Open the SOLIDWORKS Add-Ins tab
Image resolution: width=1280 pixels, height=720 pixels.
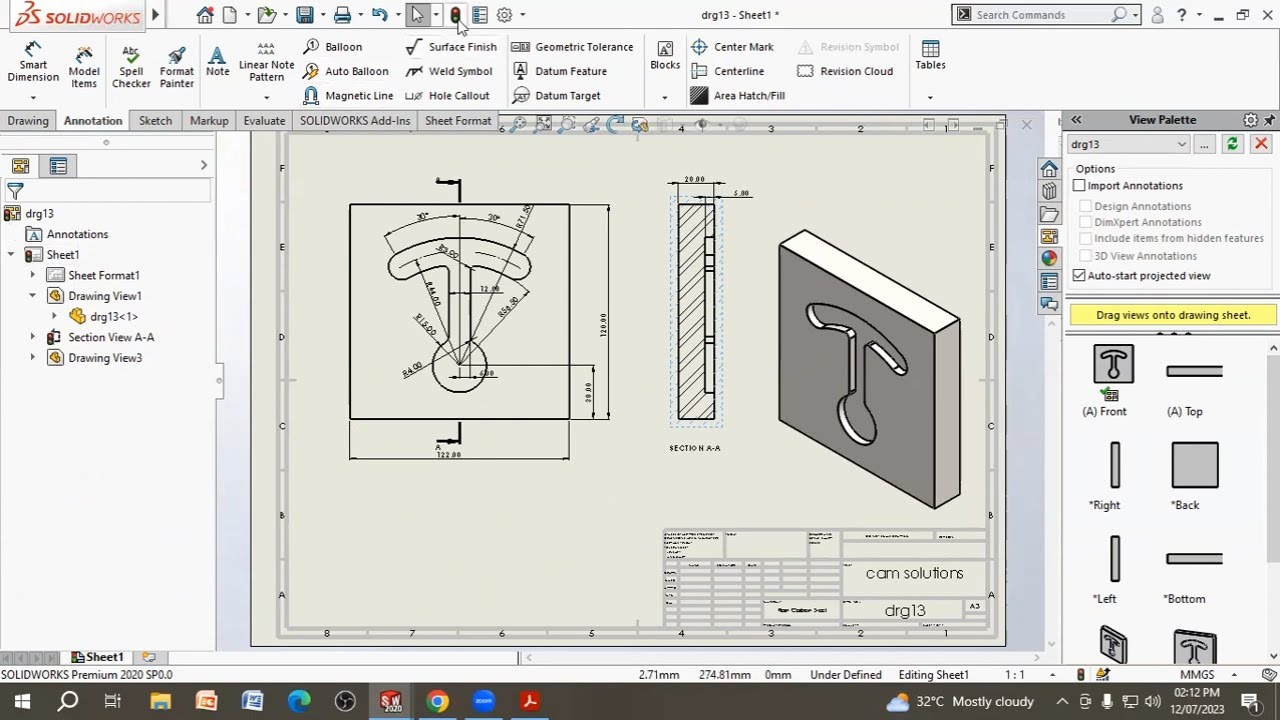click(355, 121)
